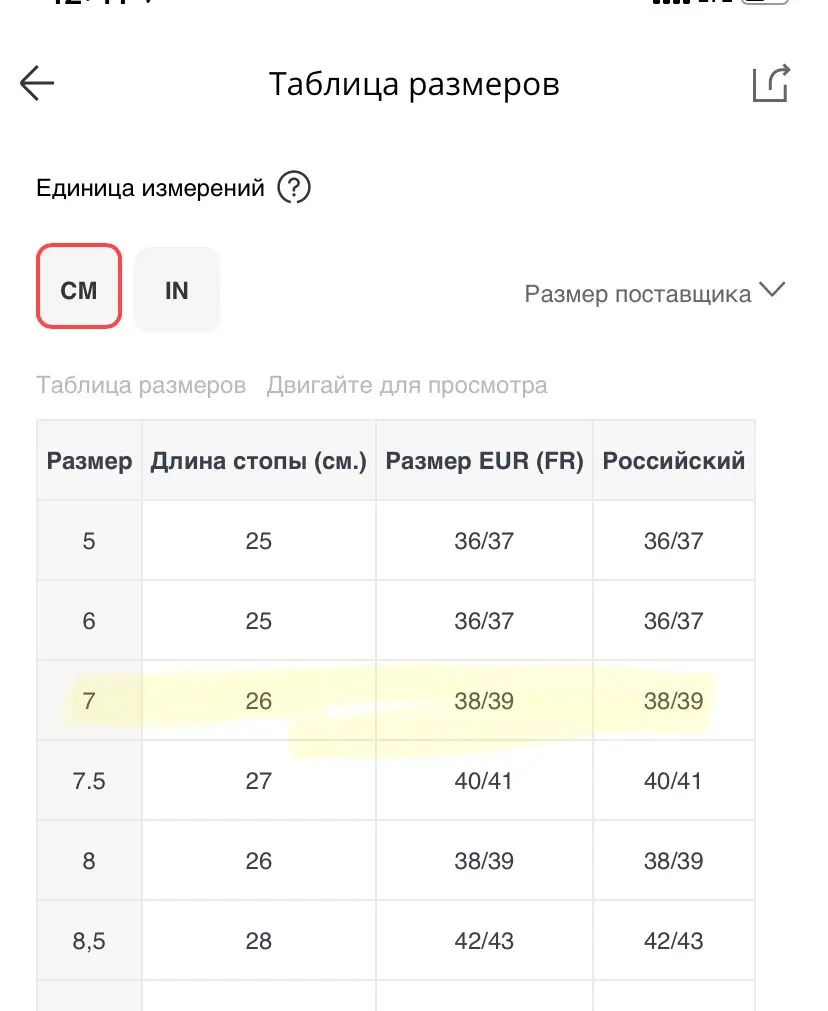Tap the Российский column header
Viewport: 828px width, 1011px height.
pyautogui.click(x=674, y=461)
